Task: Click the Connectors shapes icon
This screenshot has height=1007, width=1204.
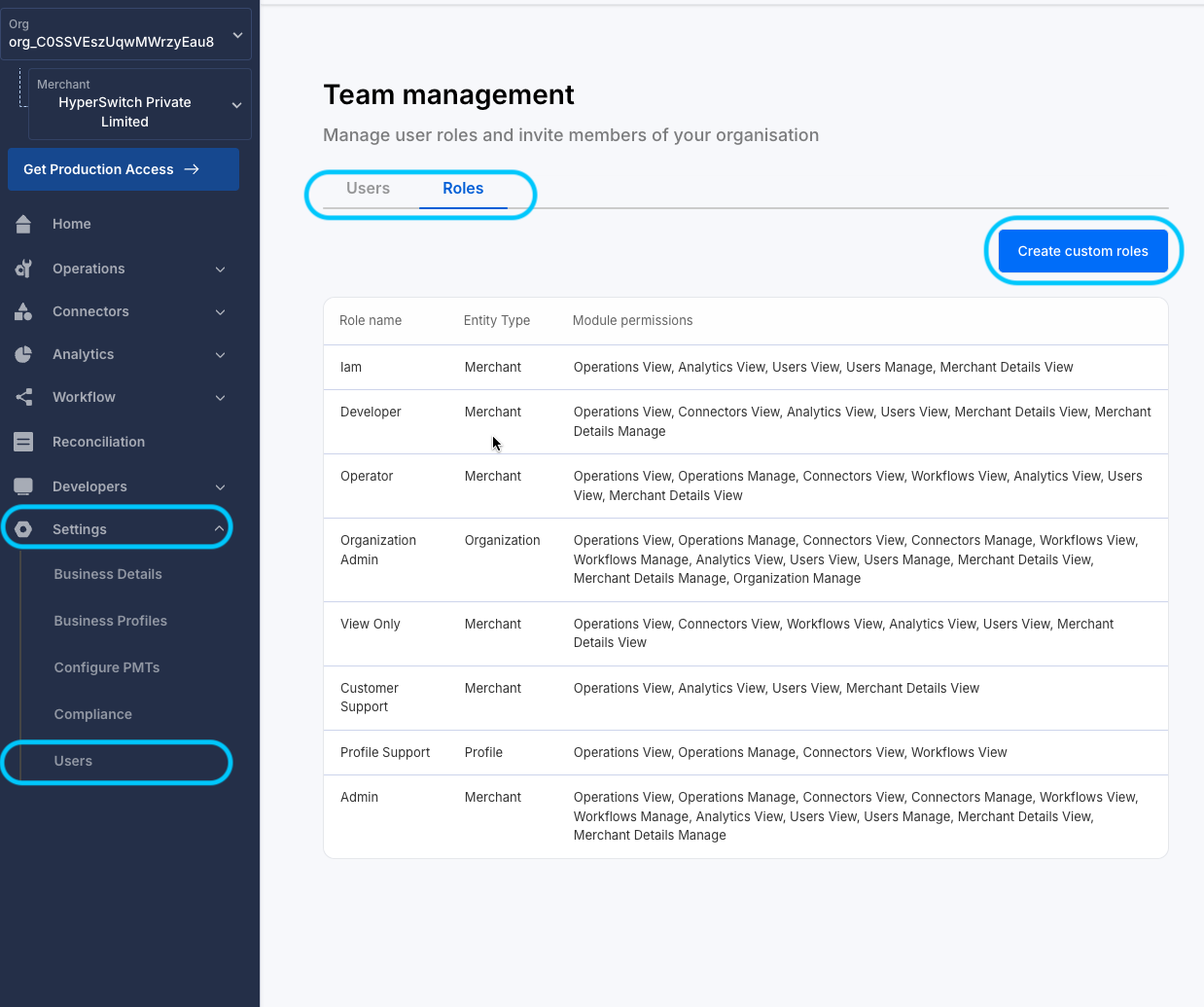Action: 23,311
